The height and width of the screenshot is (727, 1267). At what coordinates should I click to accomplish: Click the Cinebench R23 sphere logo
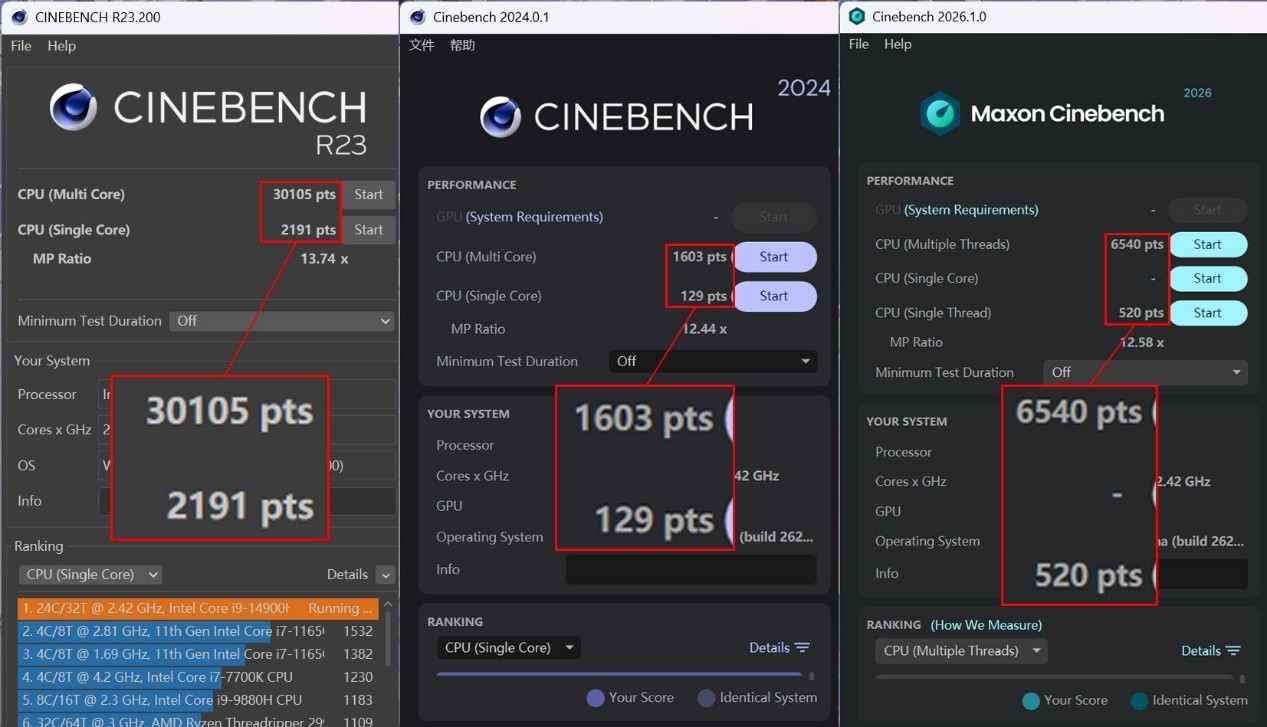click(x=74, y=108)
